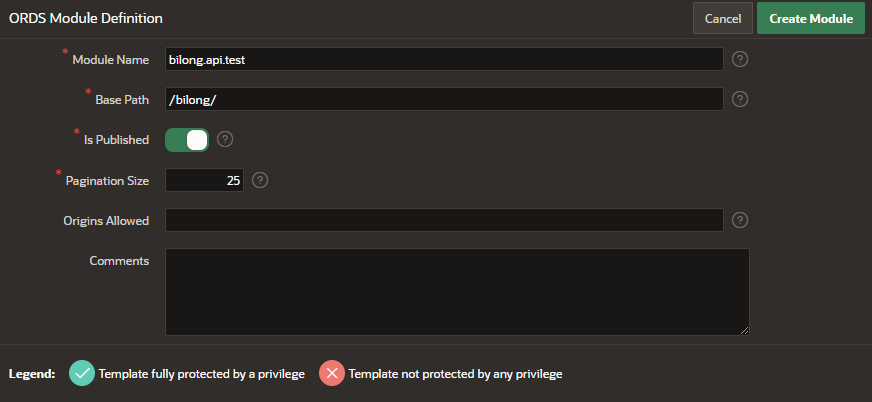Open help for the Base Path field

point(740,99)
